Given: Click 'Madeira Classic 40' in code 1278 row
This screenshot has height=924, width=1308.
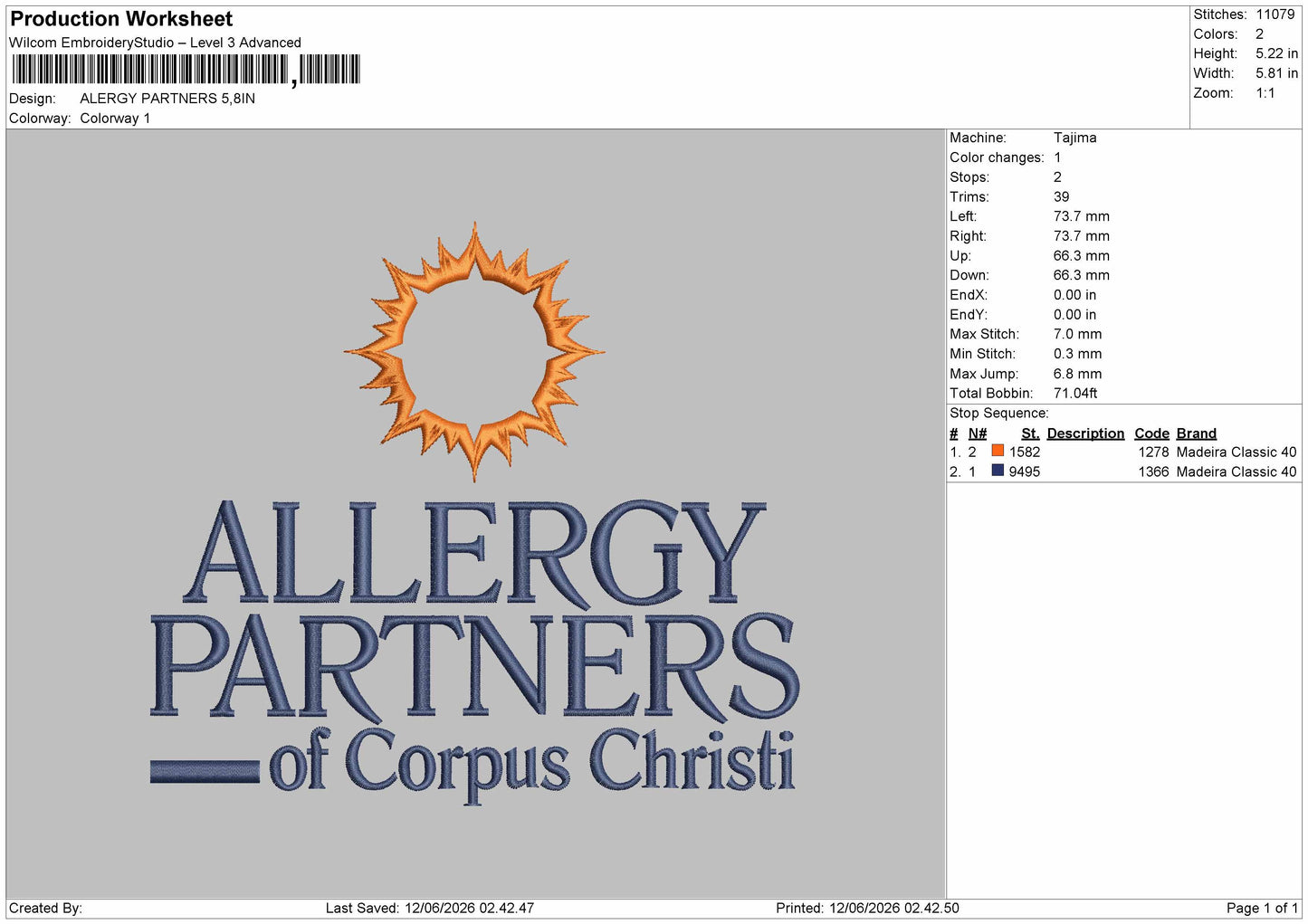Looking at the screenshot, I should pos(1236,452).
